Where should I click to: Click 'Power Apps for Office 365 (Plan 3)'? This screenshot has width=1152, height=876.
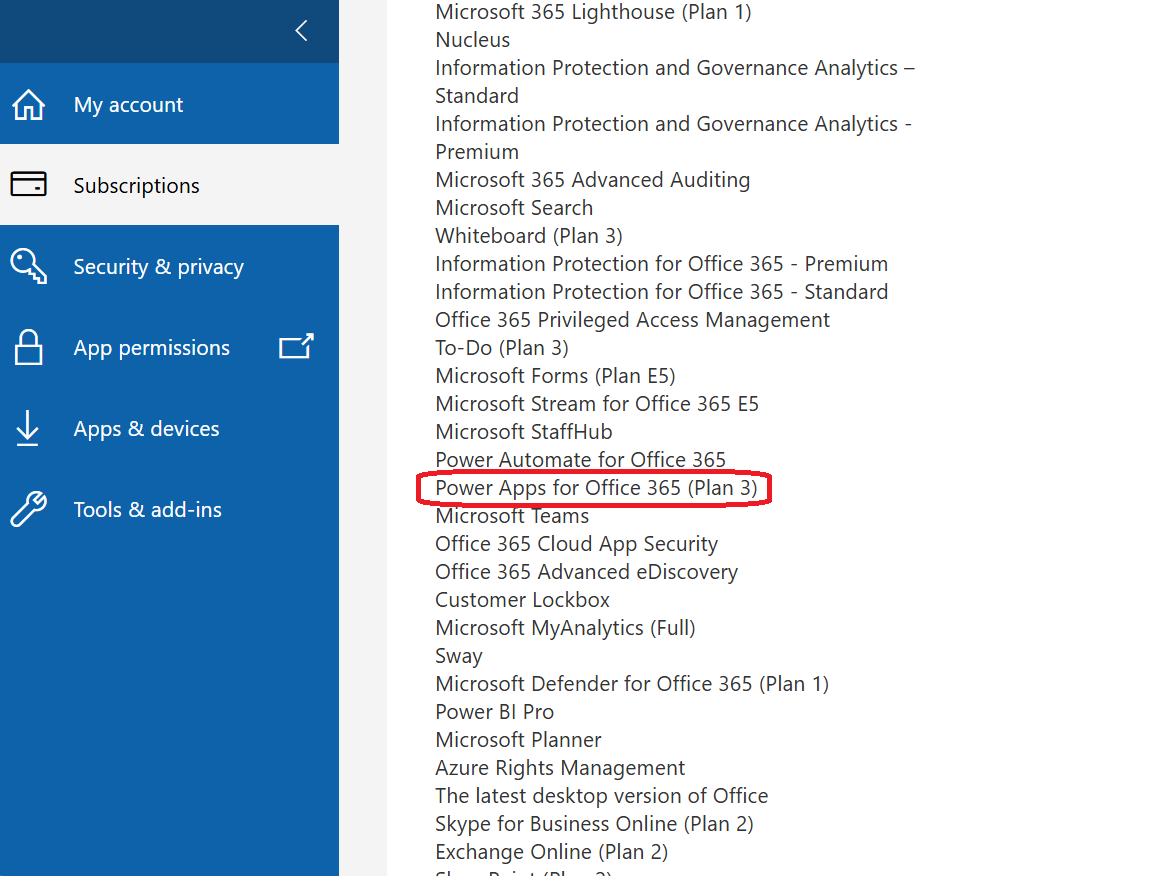click(596, 488)
